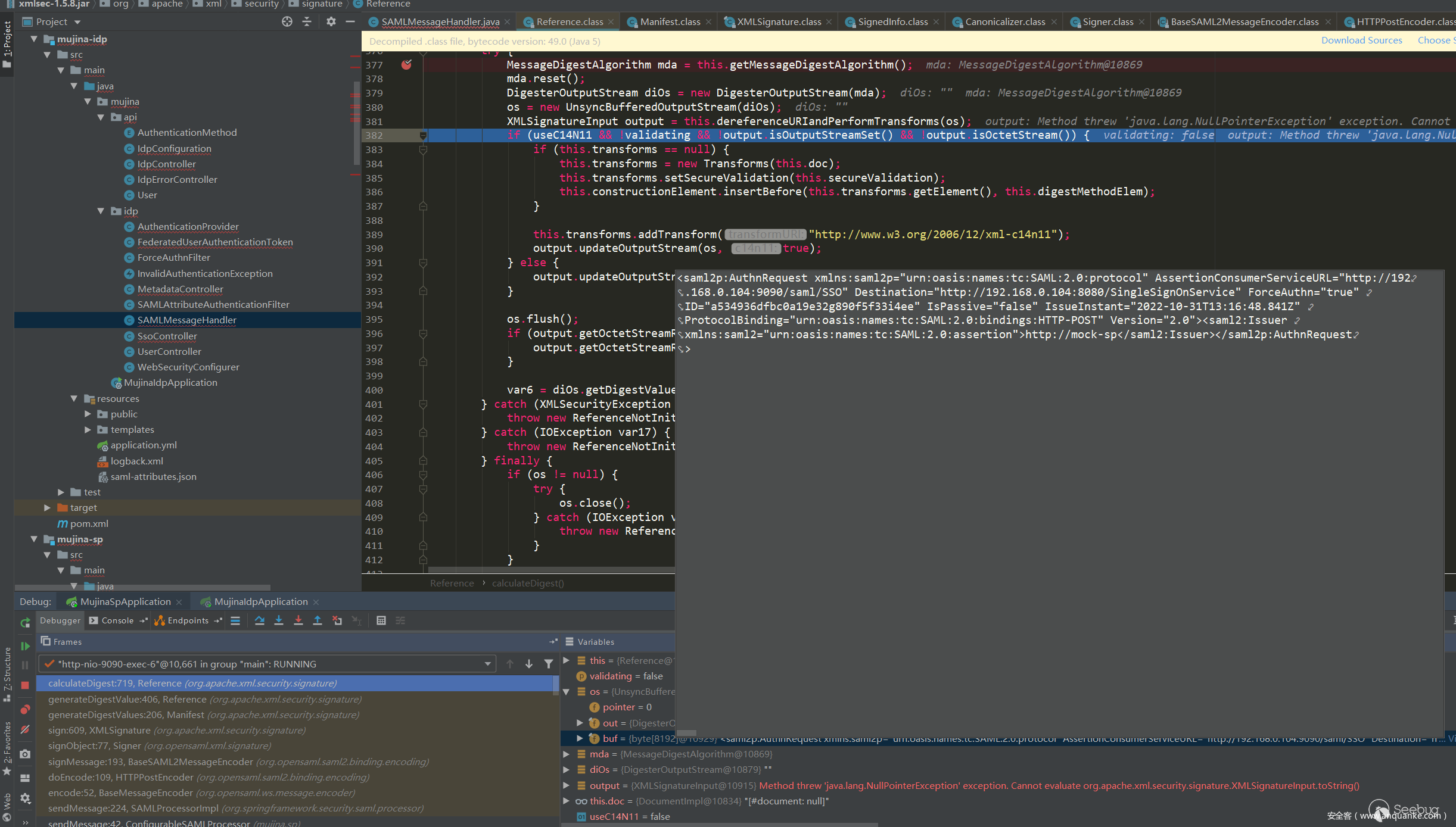The height and width of the screenshot is (827, 1456).
Task: Click Step Out debugger icon
Action: point(318,620)
